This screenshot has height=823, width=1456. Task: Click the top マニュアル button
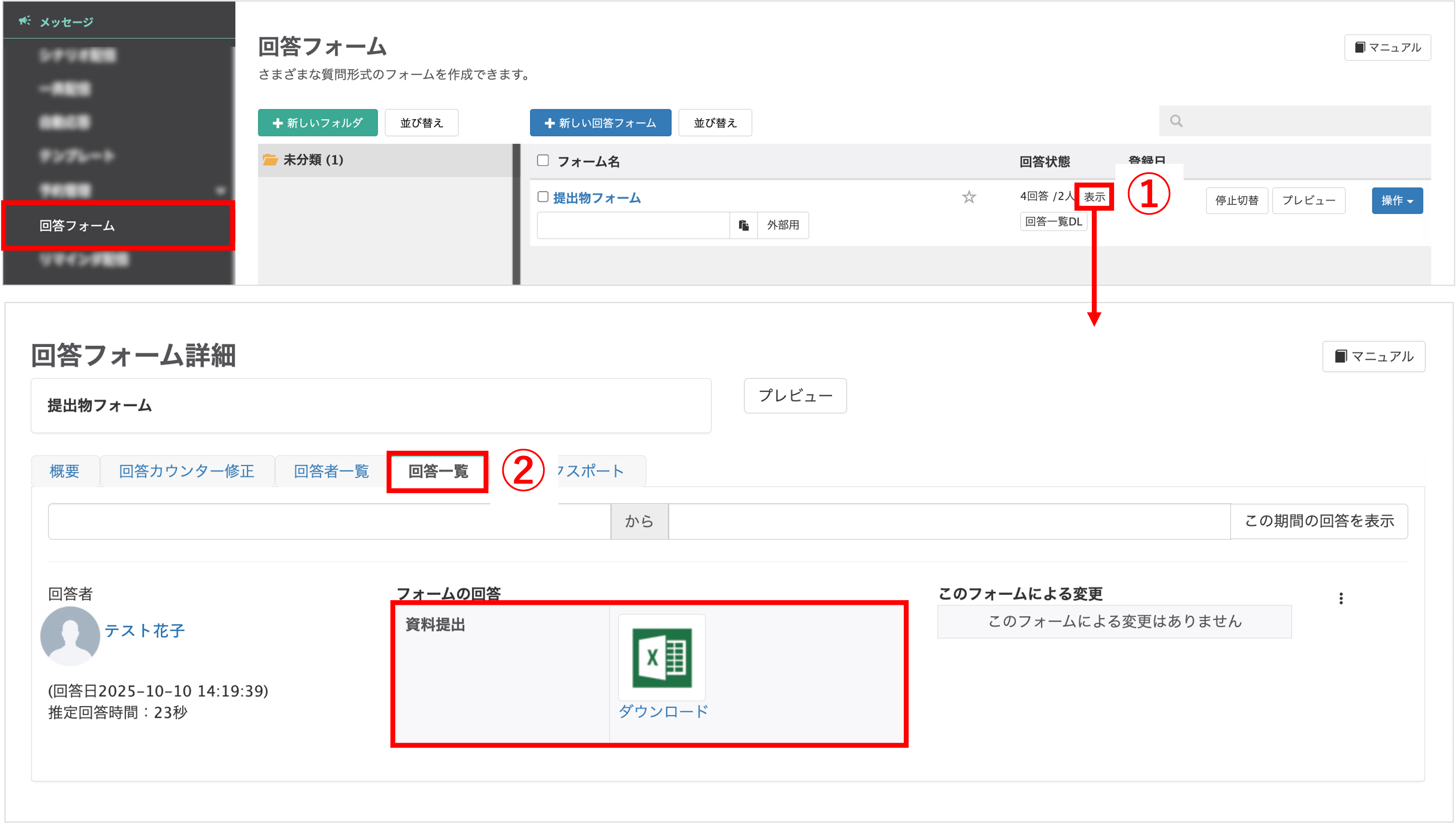[1388, 48]
